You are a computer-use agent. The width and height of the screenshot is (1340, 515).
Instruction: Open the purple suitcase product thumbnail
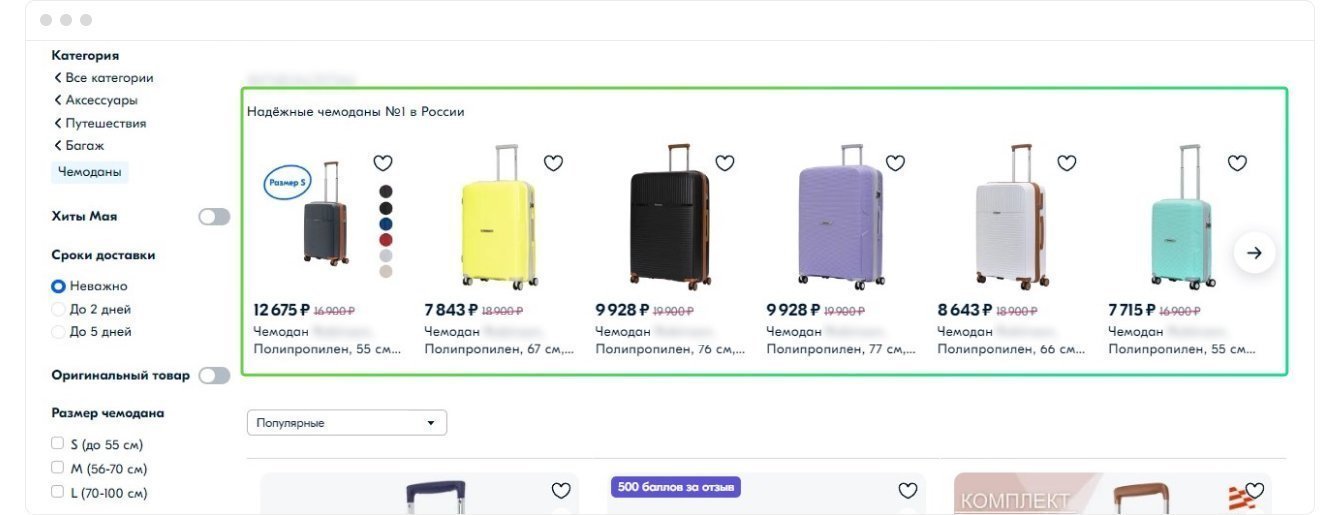coord(840,217)
